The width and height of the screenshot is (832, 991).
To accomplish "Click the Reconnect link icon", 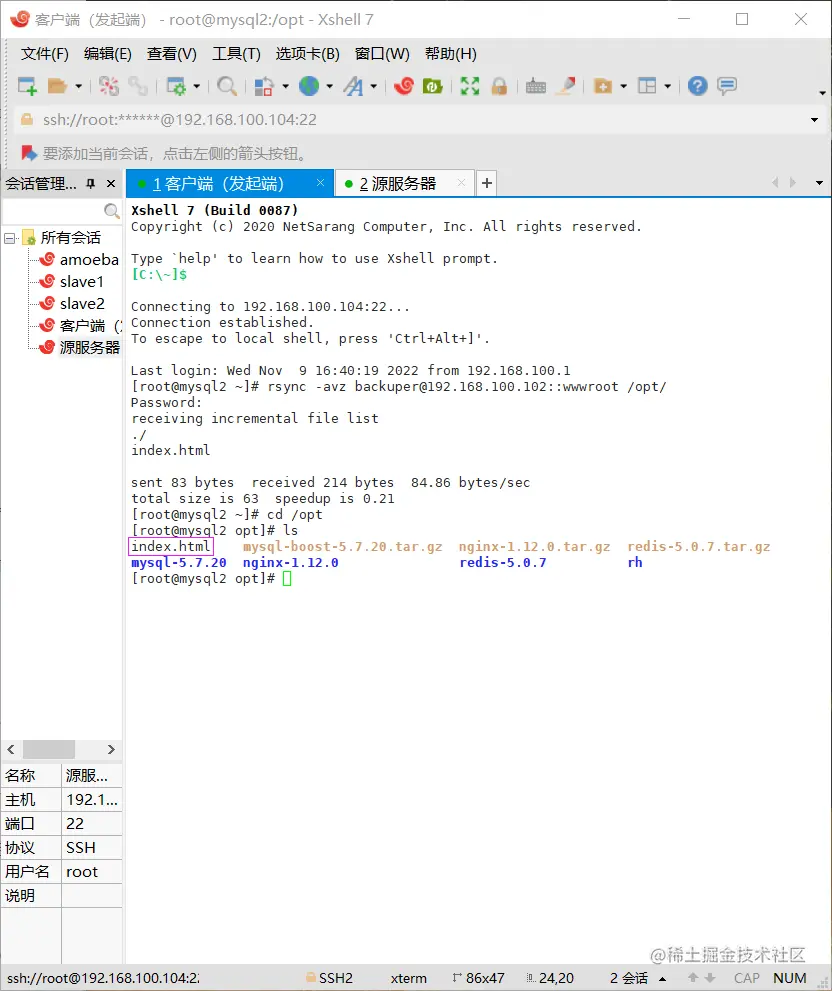I will tap(137, 86).
